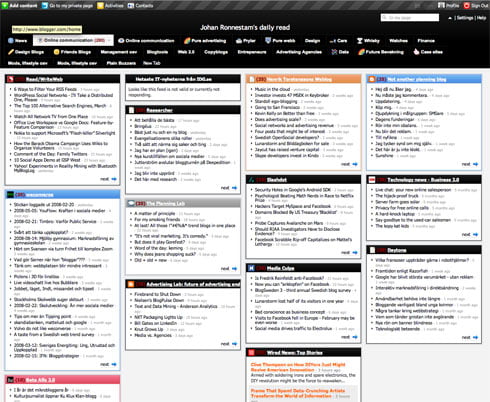The image size is (490, 402).
Task: Click next link in Technology news widget
Action: pyautogui.click(x=466, y=235)
